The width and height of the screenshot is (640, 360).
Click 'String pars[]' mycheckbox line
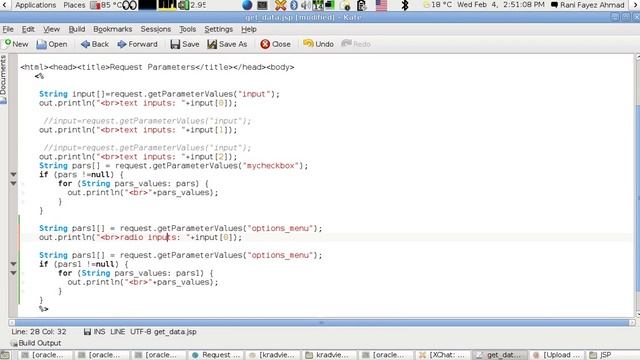(x=173, y=166)
